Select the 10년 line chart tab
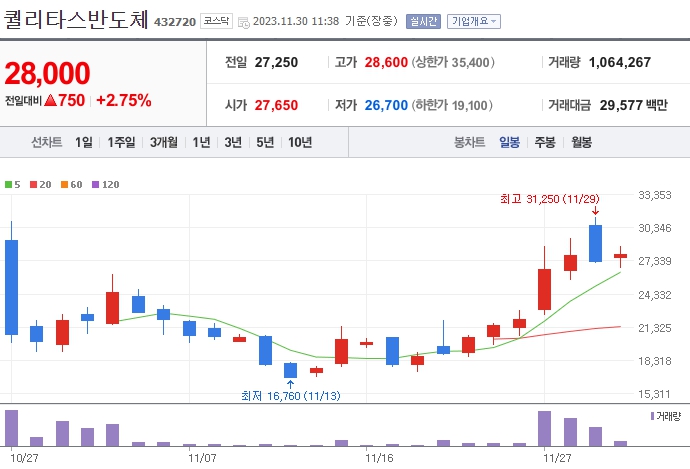This screenshot has height=469, width=690. tap(300, 142)
